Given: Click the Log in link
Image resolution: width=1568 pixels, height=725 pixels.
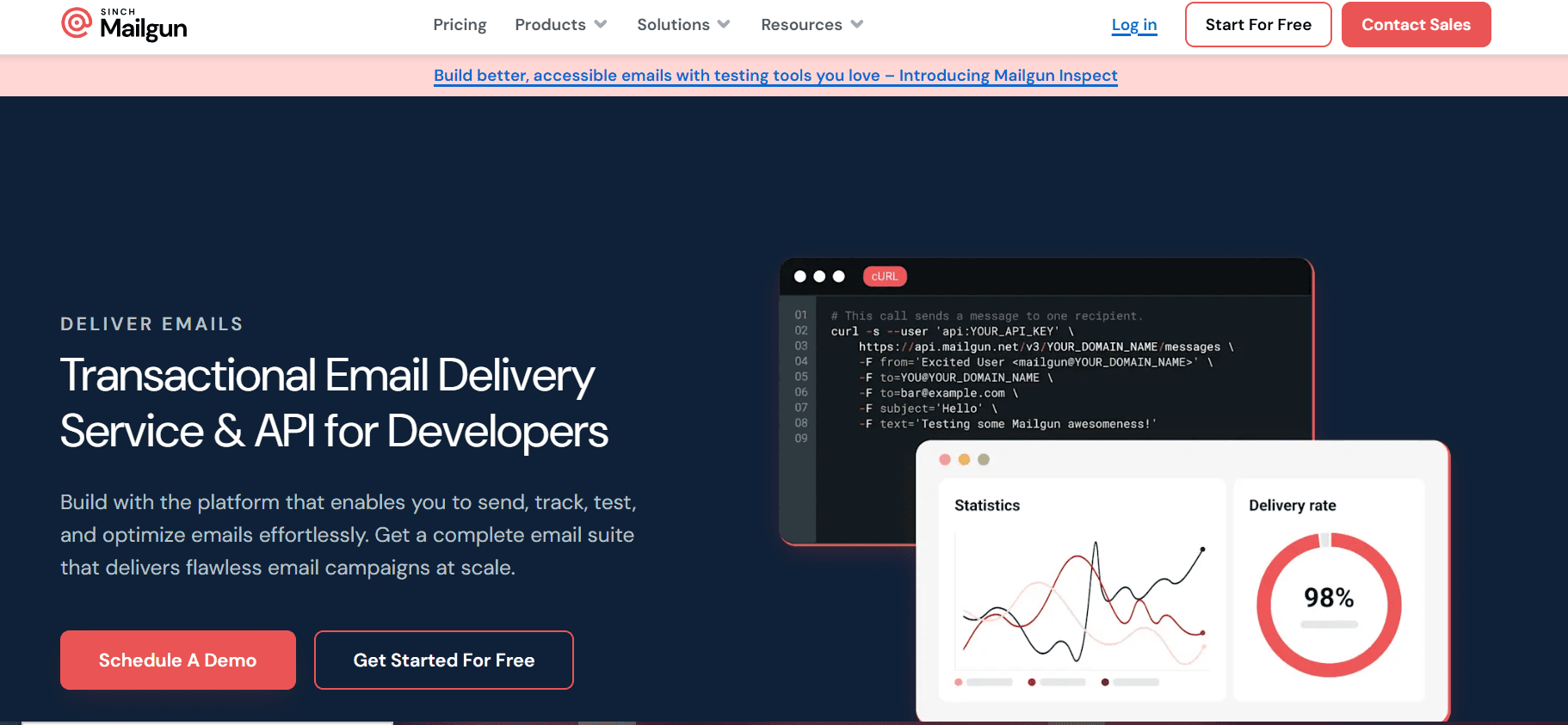Looking at the screenshot, I should 1133,25.
